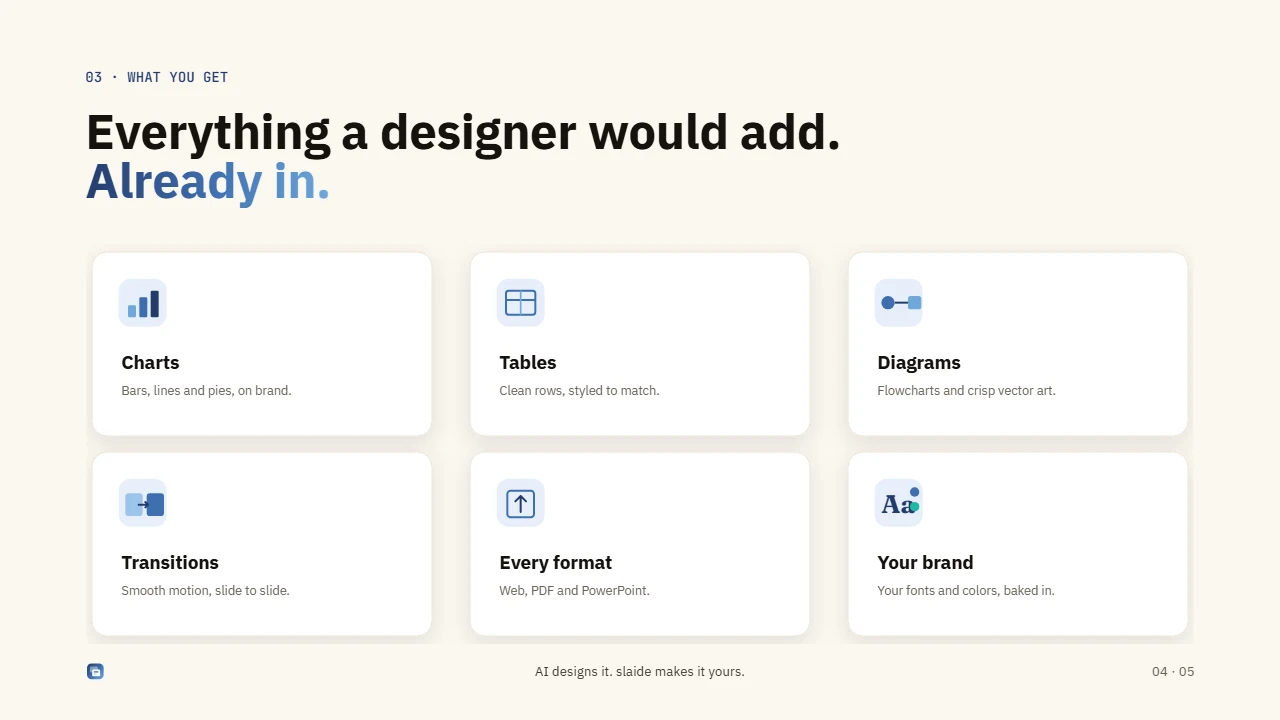Click the Charts bar graph icon

pos(142,303)
